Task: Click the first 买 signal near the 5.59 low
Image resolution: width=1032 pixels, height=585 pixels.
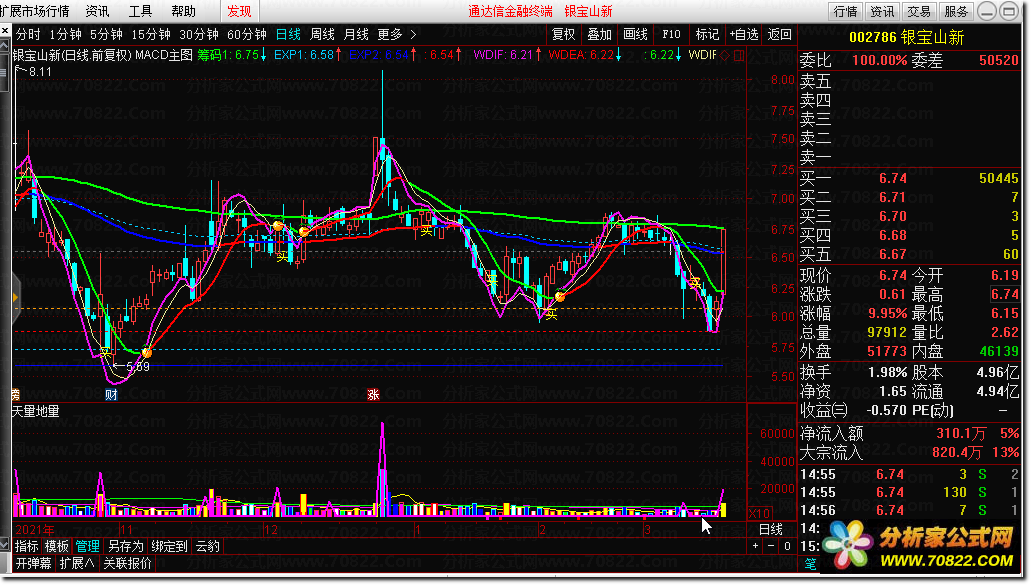Action: pos(106,353)
